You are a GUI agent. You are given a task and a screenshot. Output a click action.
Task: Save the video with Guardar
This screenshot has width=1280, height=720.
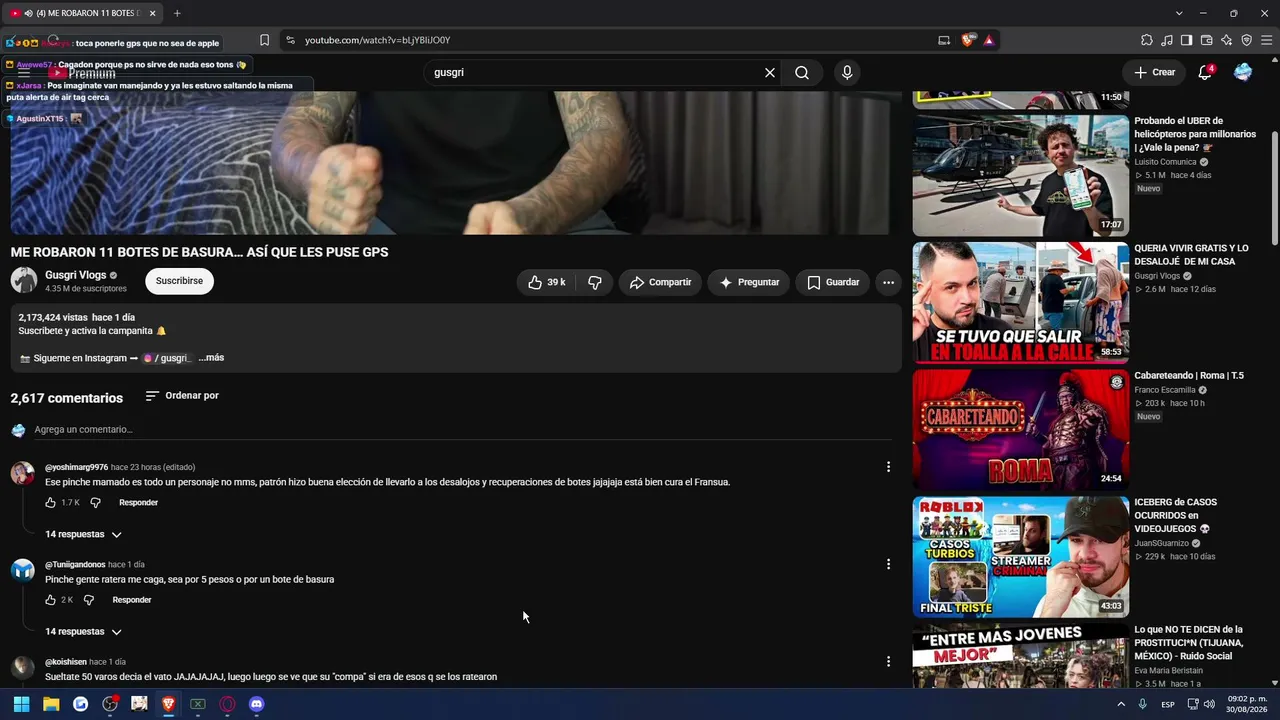[833, 283]
